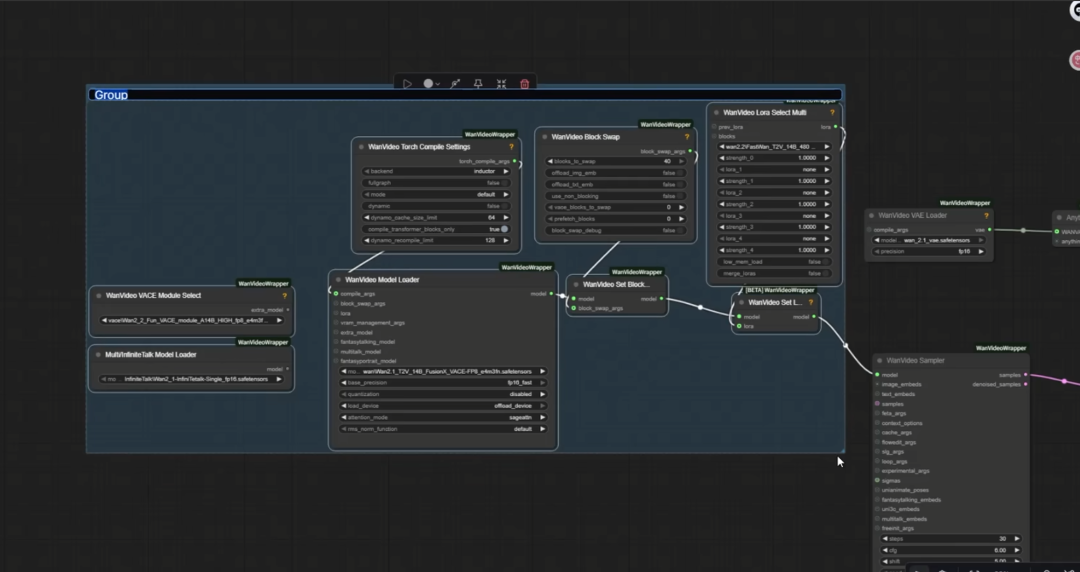Image resolution: width=1080 pixels, height=572 pixels.
Task: Pin the selected group with pin icon
Action: [x=478, y=83]
